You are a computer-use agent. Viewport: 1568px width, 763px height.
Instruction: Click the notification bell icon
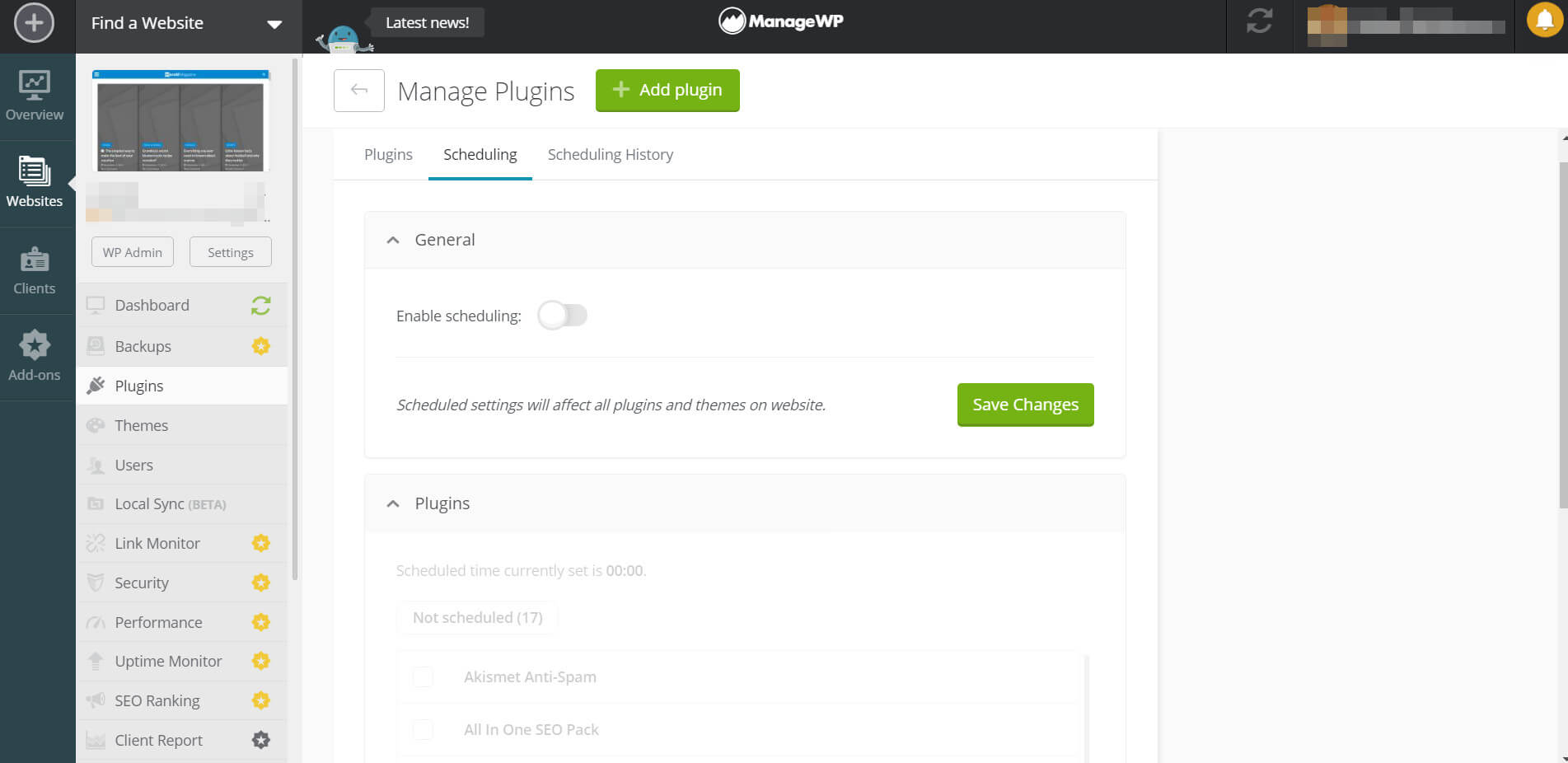tap(1544, 21)
